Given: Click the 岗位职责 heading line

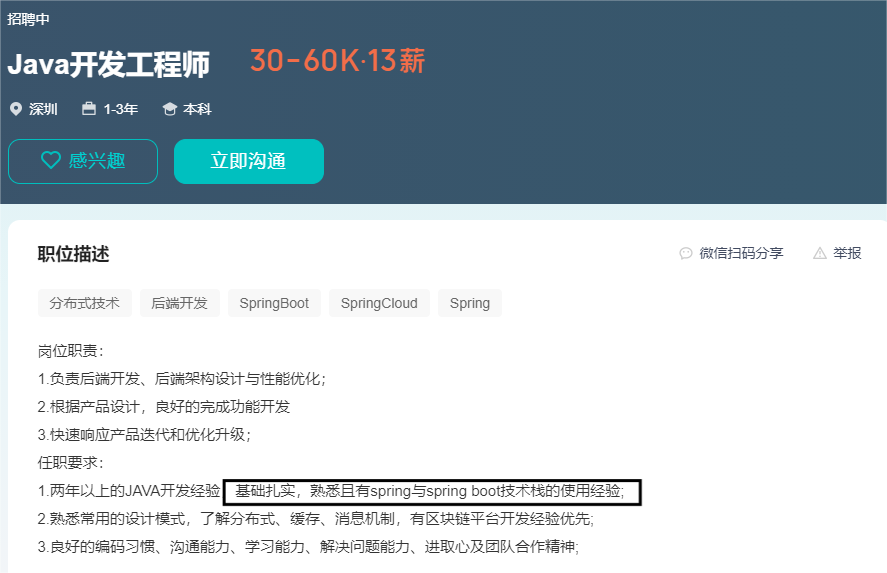Looking at the screenshot, I should [71, 351].
